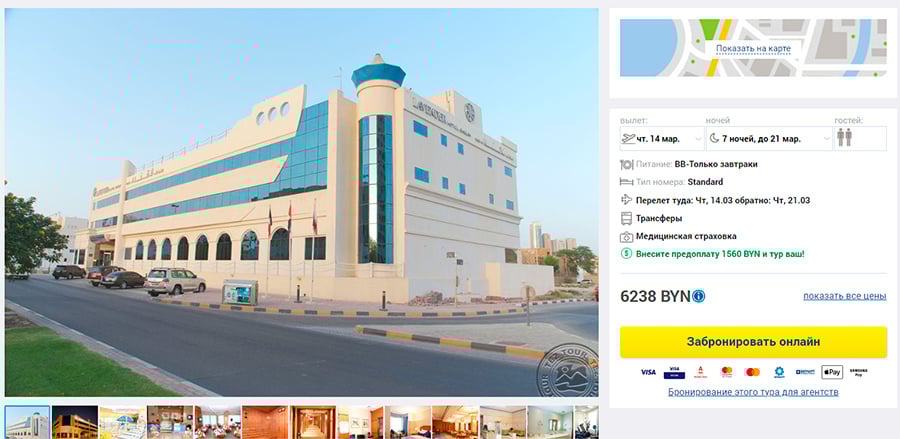Click the Visa payment logo

coord(648,372)
